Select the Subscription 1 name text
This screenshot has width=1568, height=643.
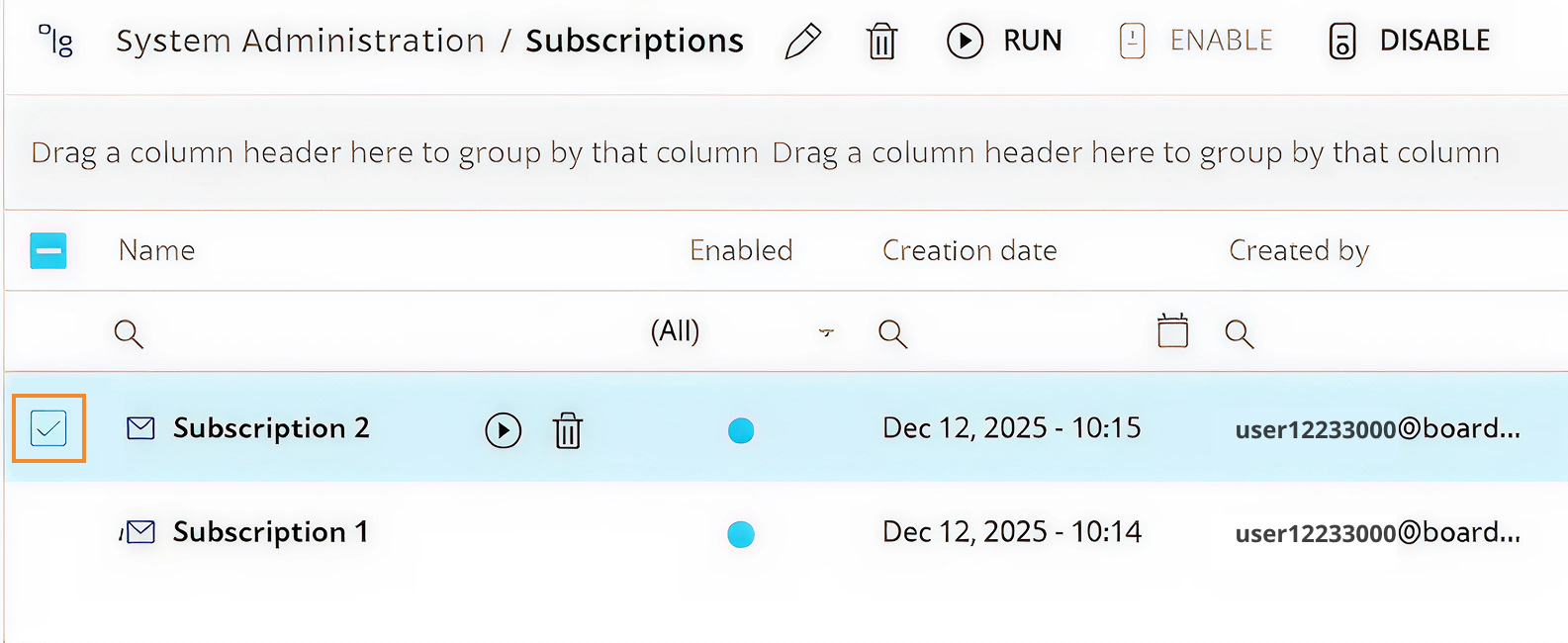pyautogui.click(x=271, y=532)
